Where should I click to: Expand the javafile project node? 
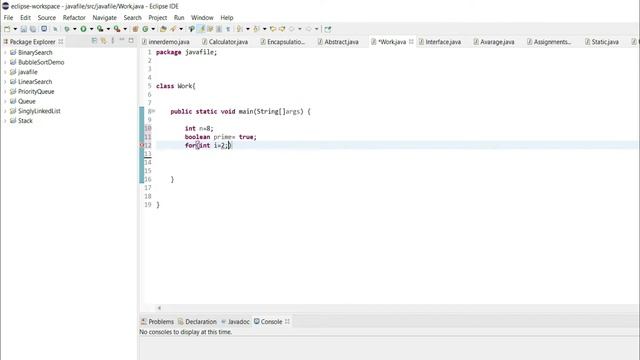[x=5, y=72]
